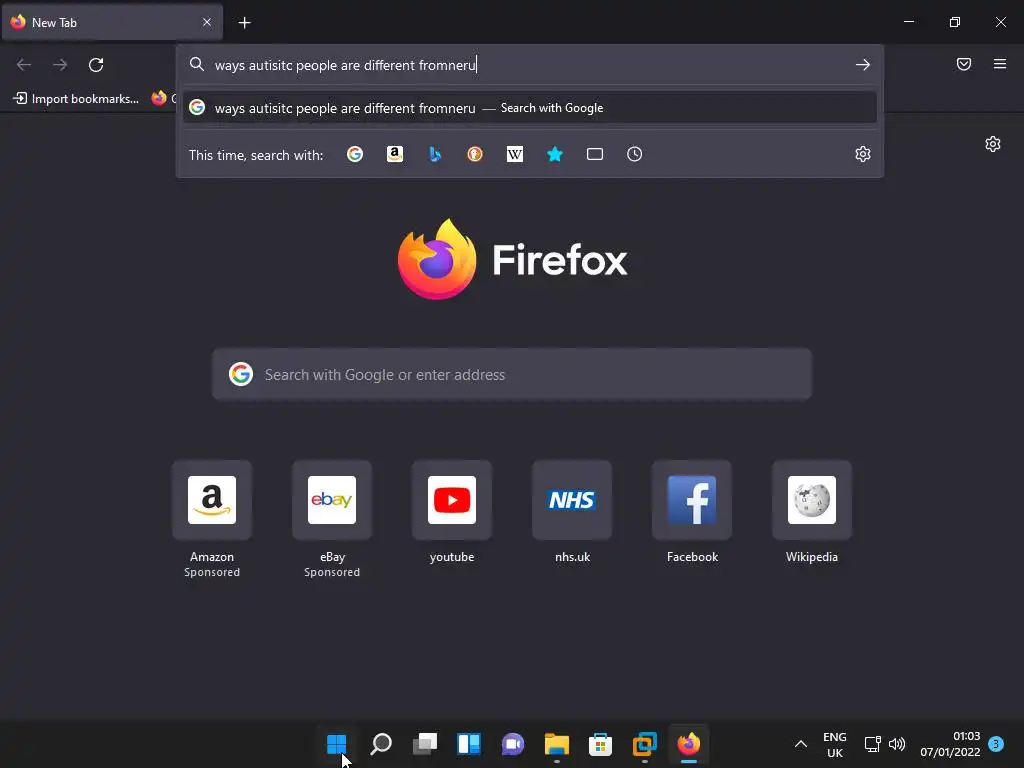The width and height of the screenshot is (1024, 768).
Task: Open the Firefox application menu
Action: coord(1000,64)
